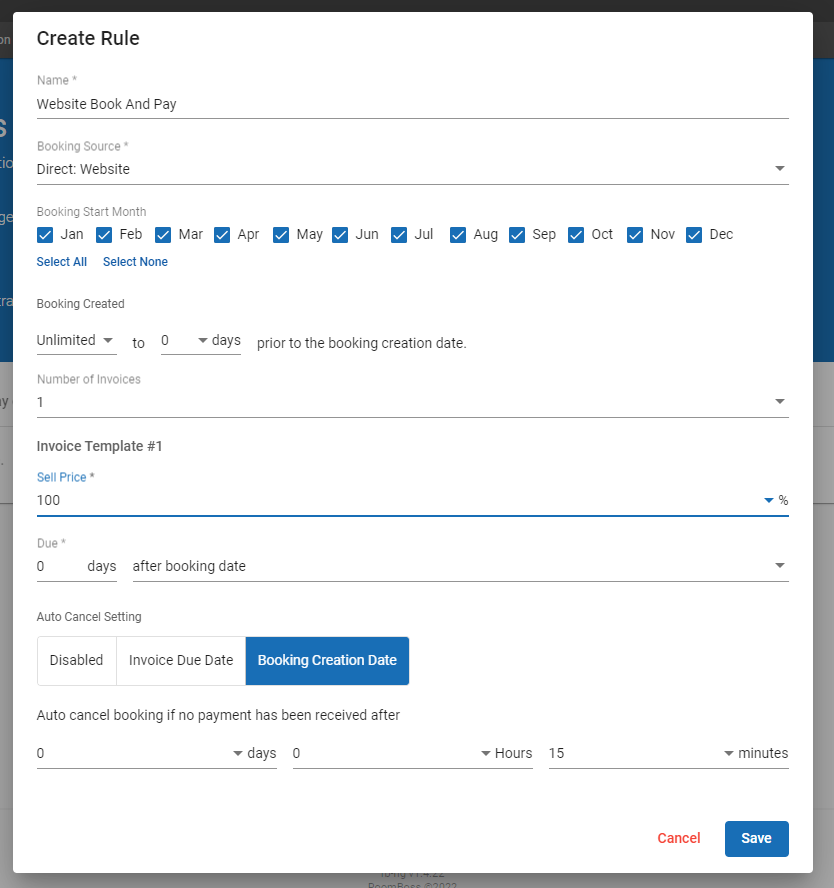Save the new rule
Screen dimensions: 834x888
point(756,839)
